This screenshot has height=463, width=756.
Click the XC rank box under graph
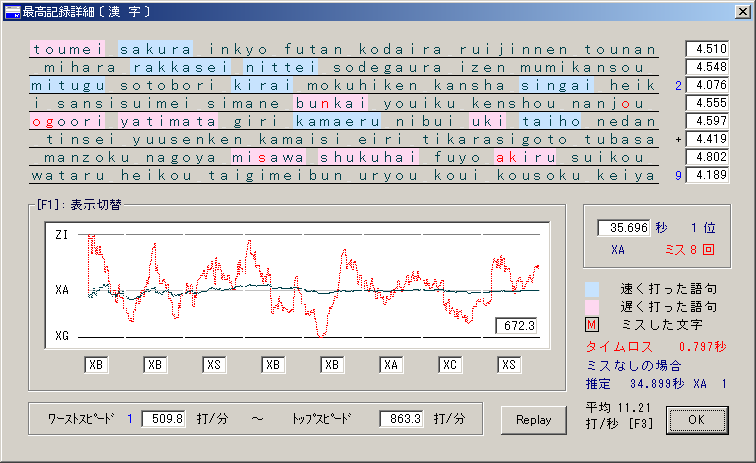(450, 365)
